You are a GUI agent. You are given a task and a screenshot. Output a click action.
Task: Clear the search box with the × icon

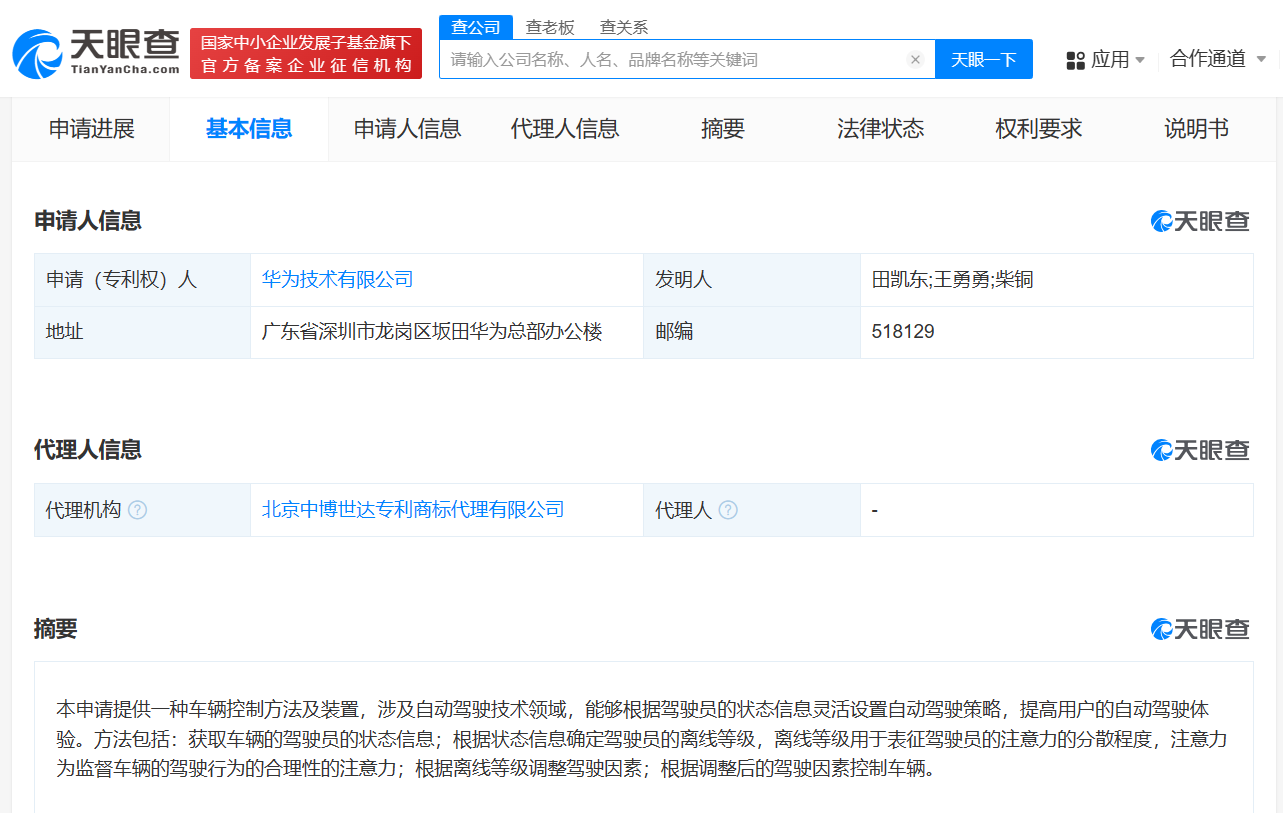pyautogui.click(x=915, y=59)
